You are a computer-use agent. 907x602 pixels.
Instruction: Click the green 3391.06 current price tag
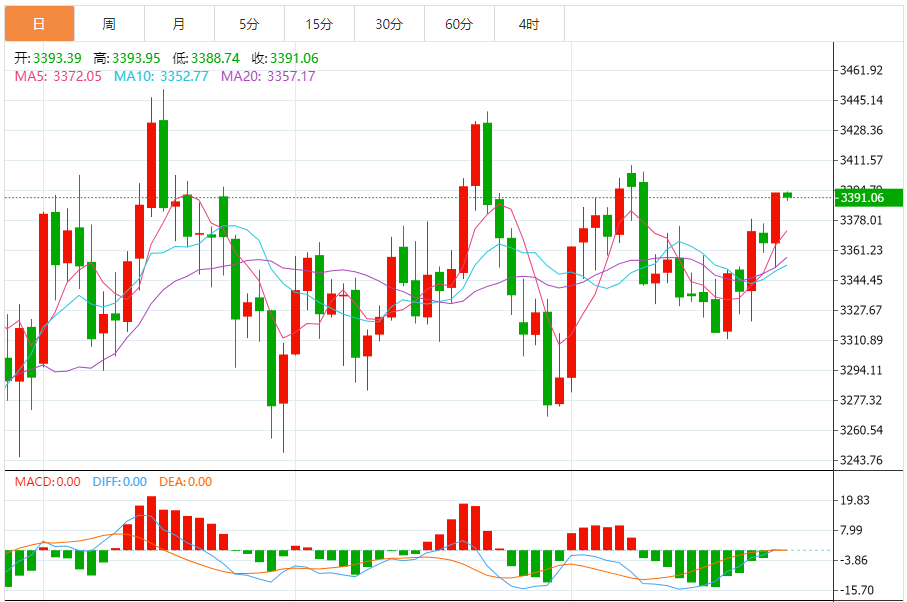tap(869, 198)
